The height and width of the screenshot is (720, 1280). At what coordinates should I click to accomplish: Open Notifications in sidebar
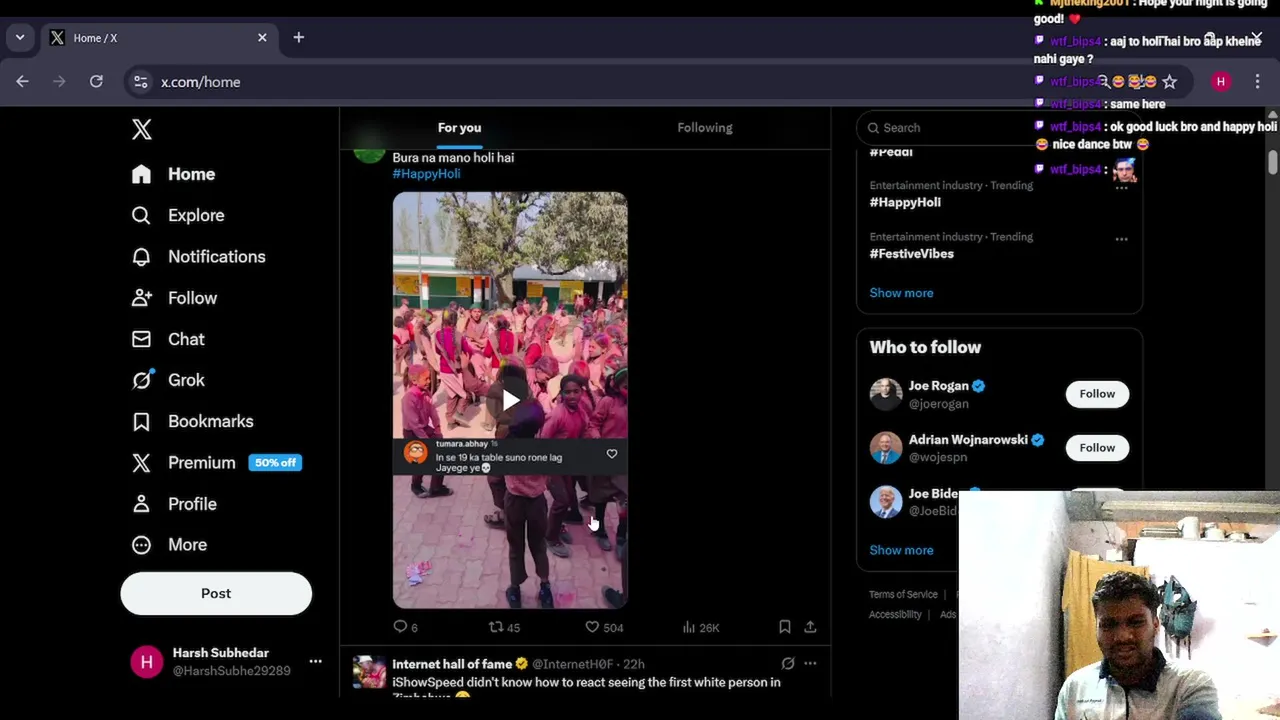point(199,257)
